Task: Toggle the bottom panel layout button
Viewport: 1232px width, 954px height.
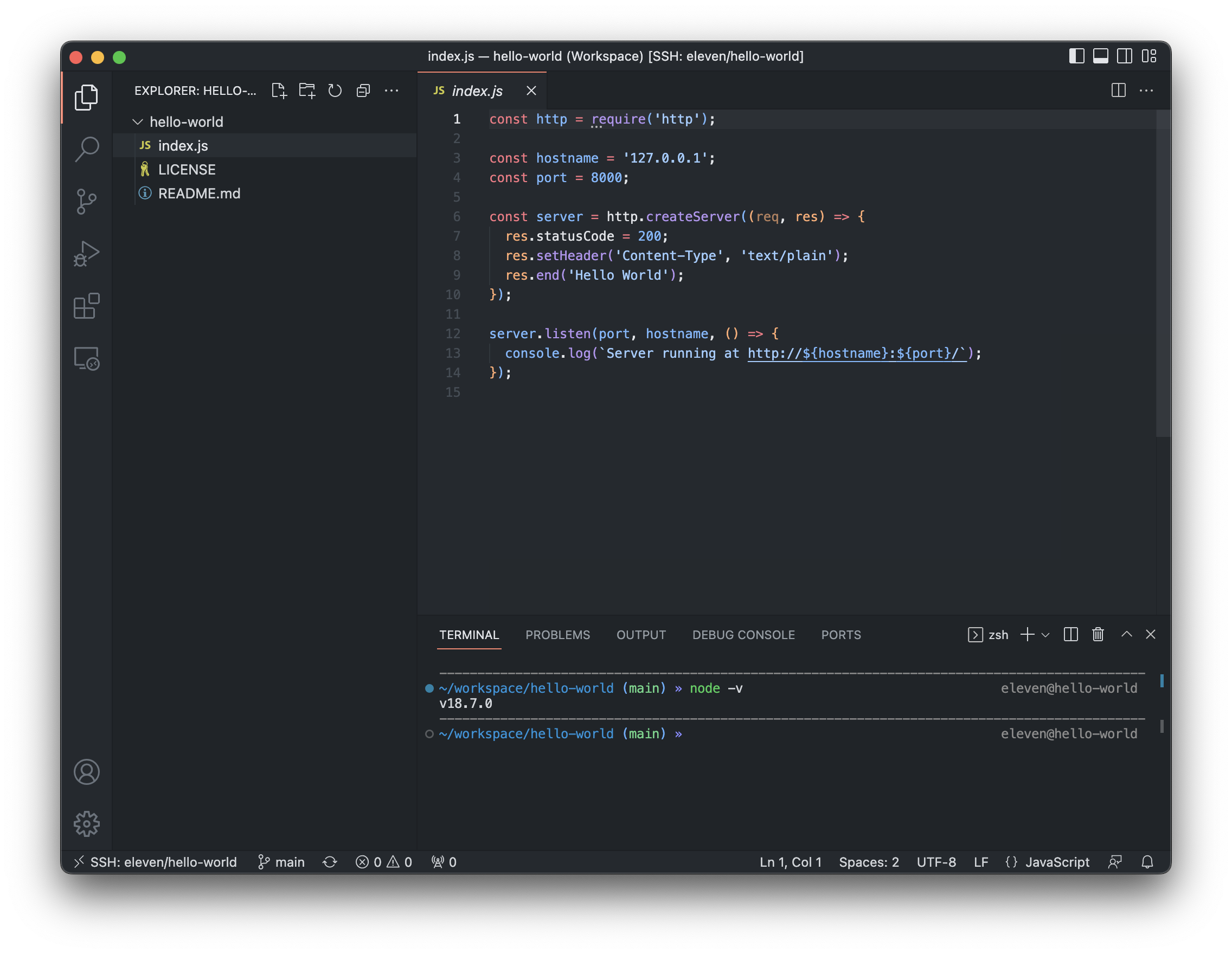Action: (x=1100, y=56)
